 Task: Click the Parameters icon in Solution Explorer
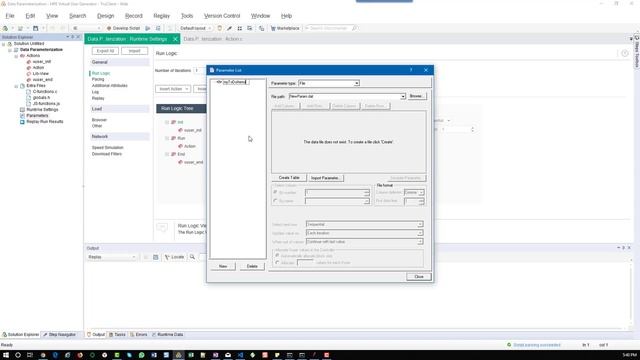[x=22, y=116]
